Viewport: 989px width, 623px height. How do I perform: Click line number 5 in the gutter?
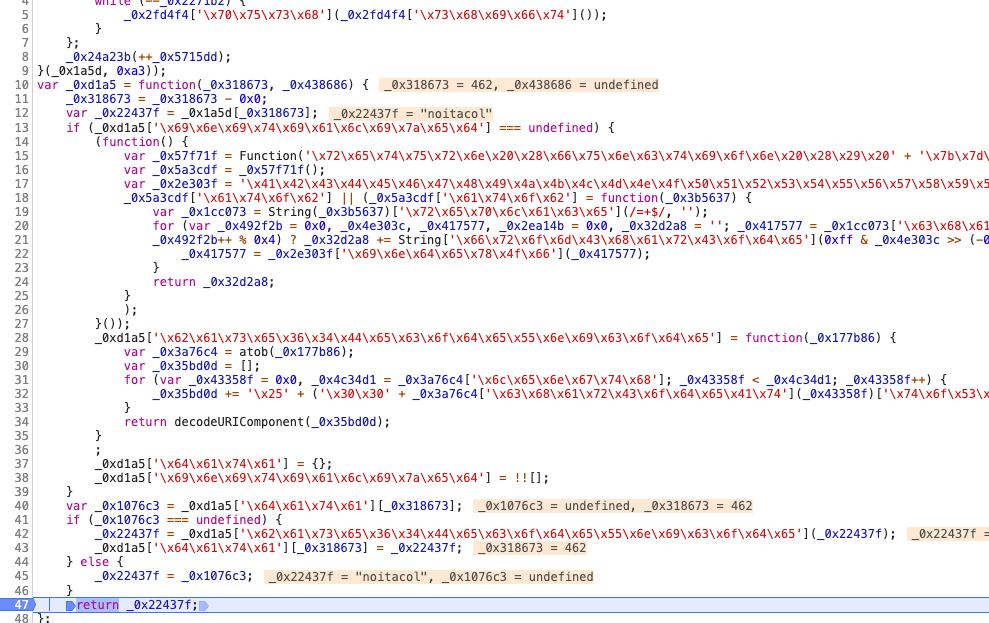(x=25, y=15)
